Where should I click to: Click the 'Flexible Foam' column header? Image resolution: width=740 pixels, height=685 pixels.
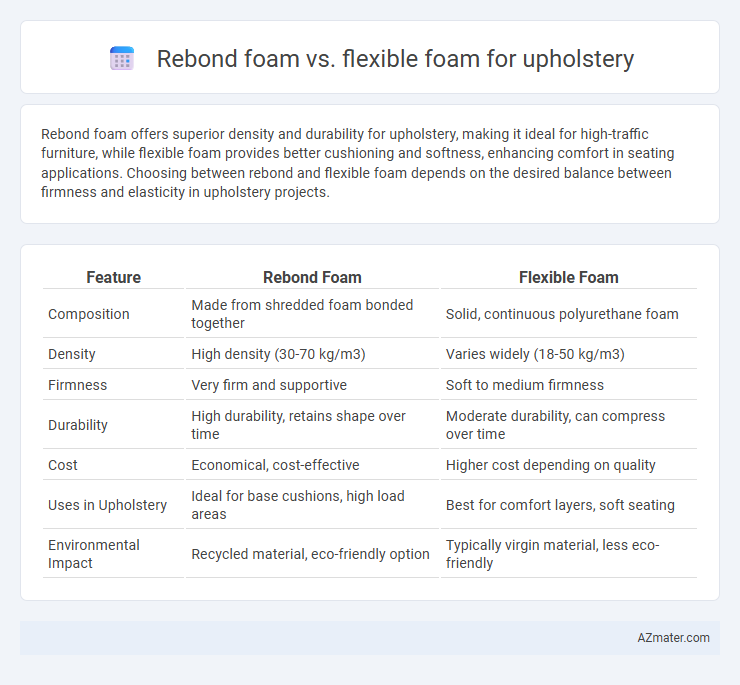[568, 277]
